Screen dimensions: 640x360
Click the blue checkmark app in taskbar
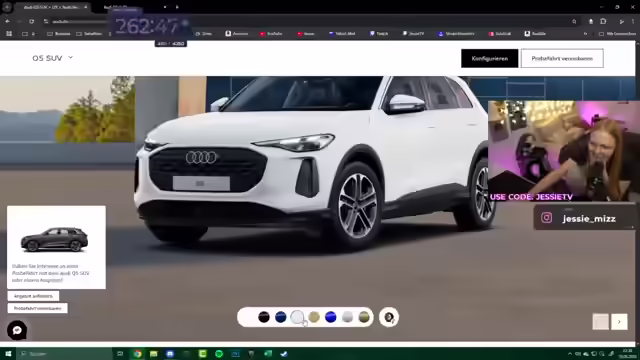pos(284,353)
